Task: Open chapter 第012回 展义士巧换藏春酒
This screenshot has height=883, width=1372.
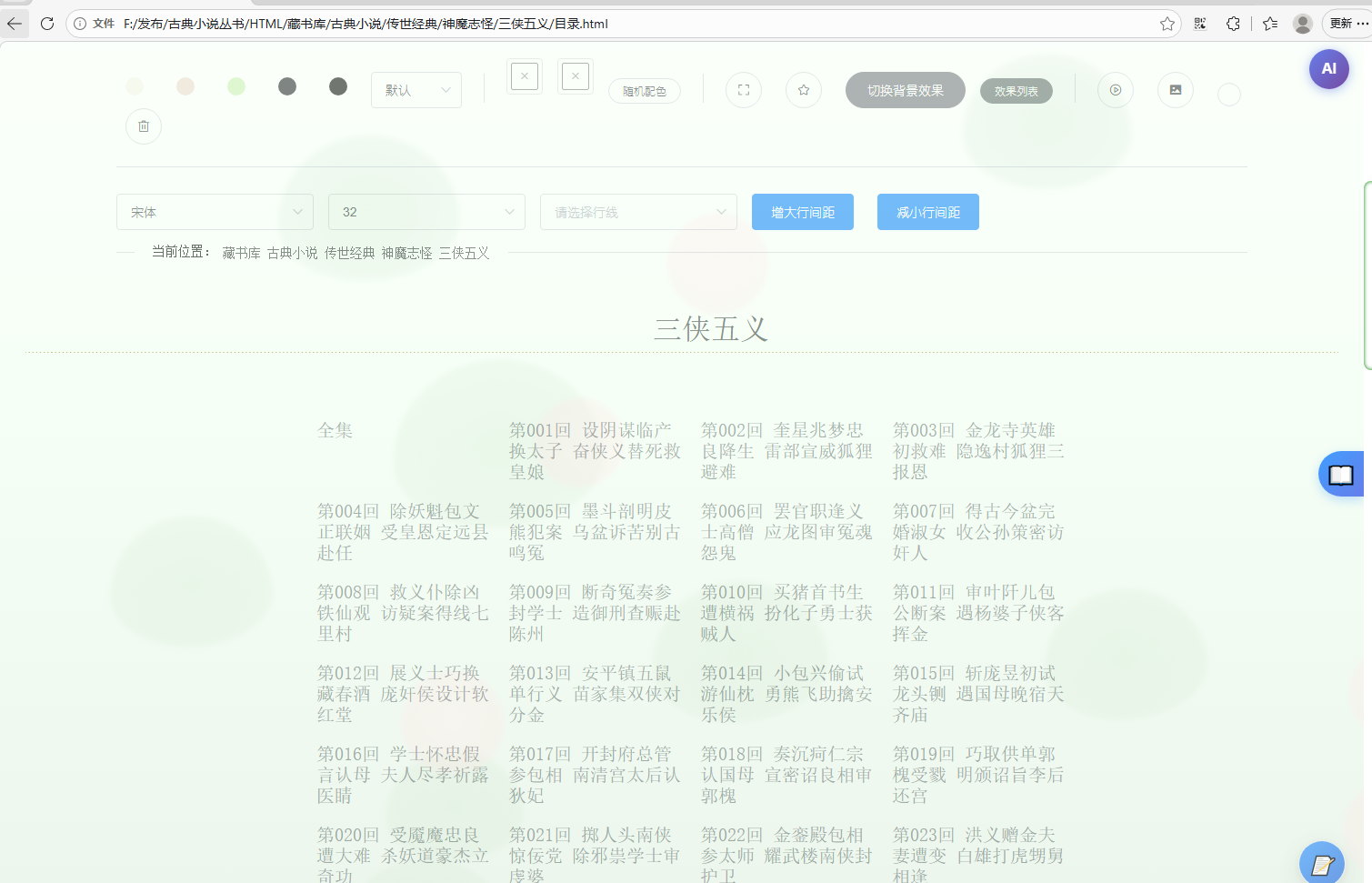Action: click(x=403, y=694)
